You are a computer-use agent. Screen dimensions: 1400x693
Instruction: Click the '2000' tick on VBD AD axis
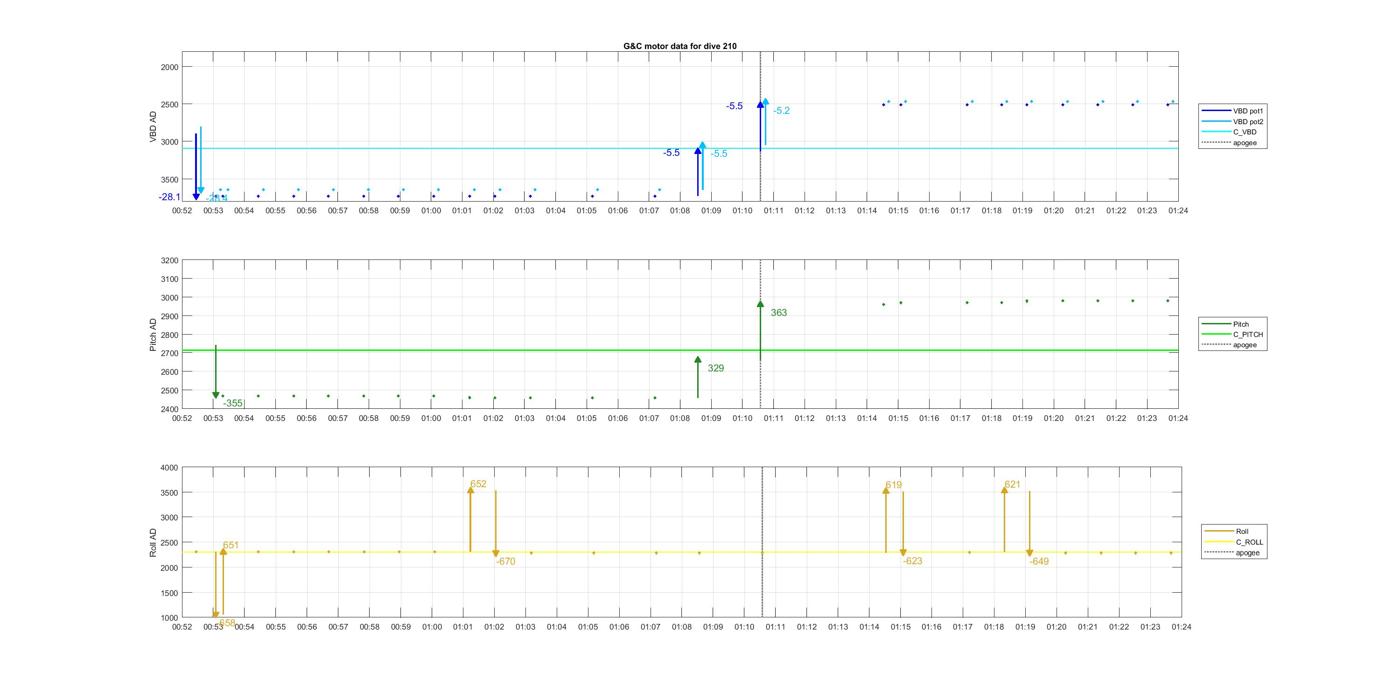coord(169,67)
